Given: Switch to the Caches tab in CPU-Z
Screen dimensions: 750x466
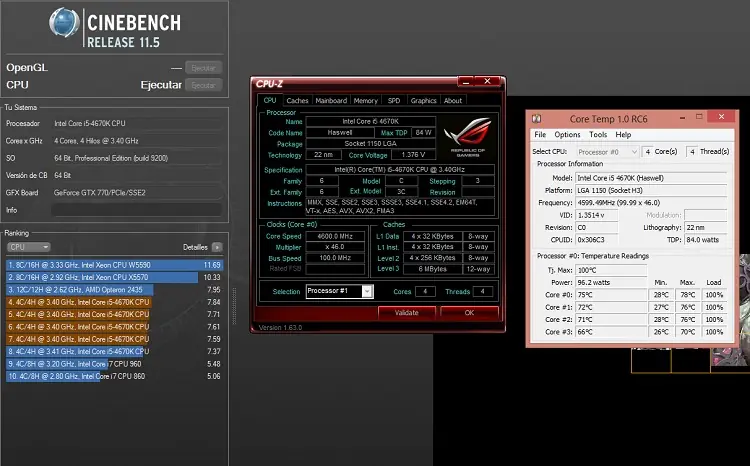Looking at the screenshot, I should tap(297, 100).
